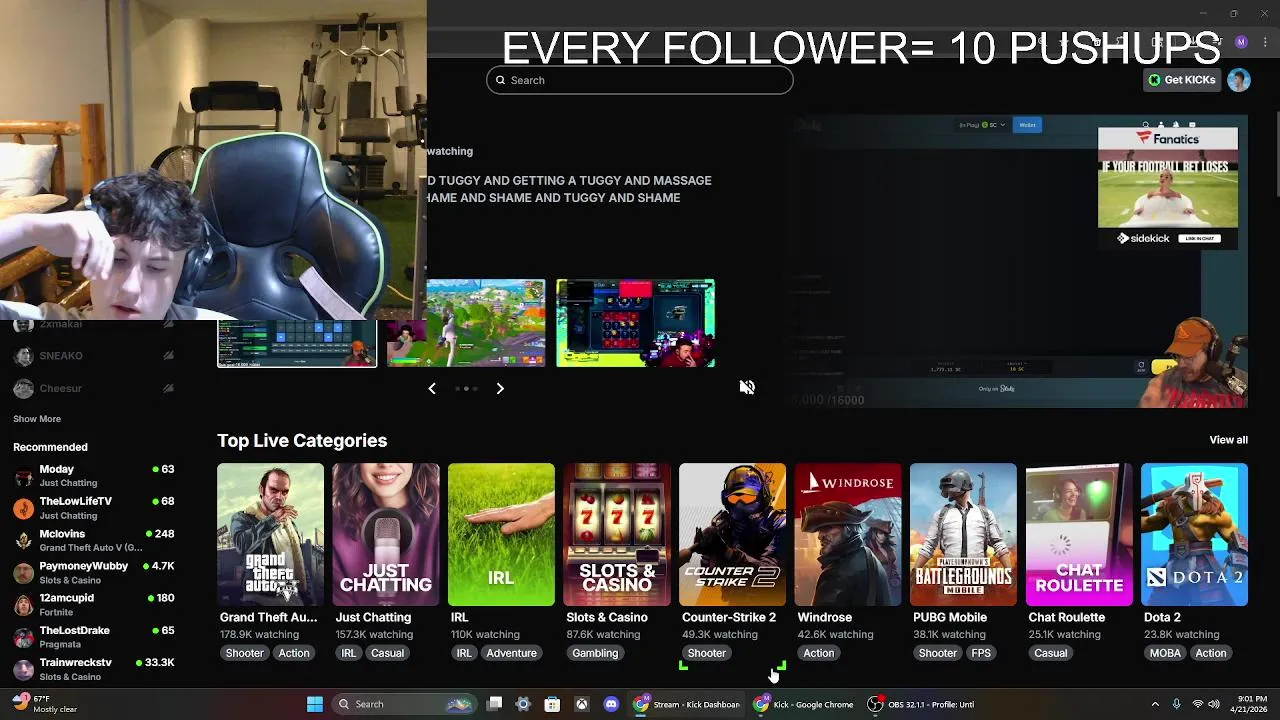The width and height of the screenshot is (1280, 720).
Task: Open the PUBG Battlegrounds category cover
Action: (x=963, y=534)
